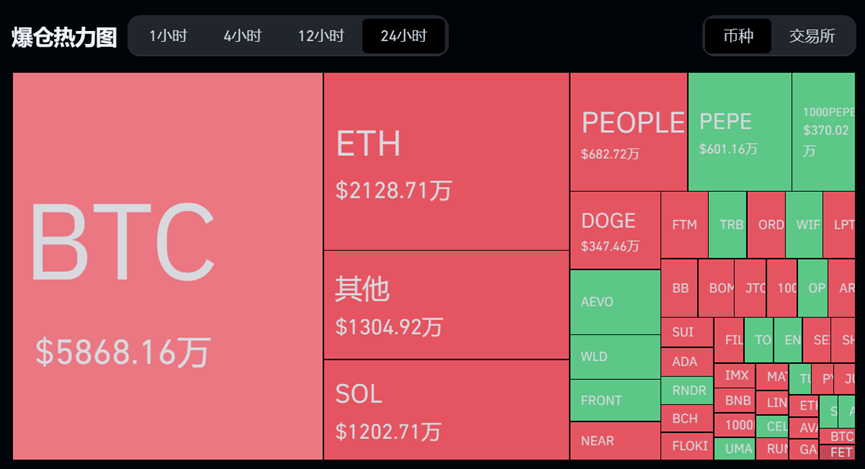Screen dimensions: 865x469
Task: Select the green PEPE $601.16万 tile
Action: 739,132
